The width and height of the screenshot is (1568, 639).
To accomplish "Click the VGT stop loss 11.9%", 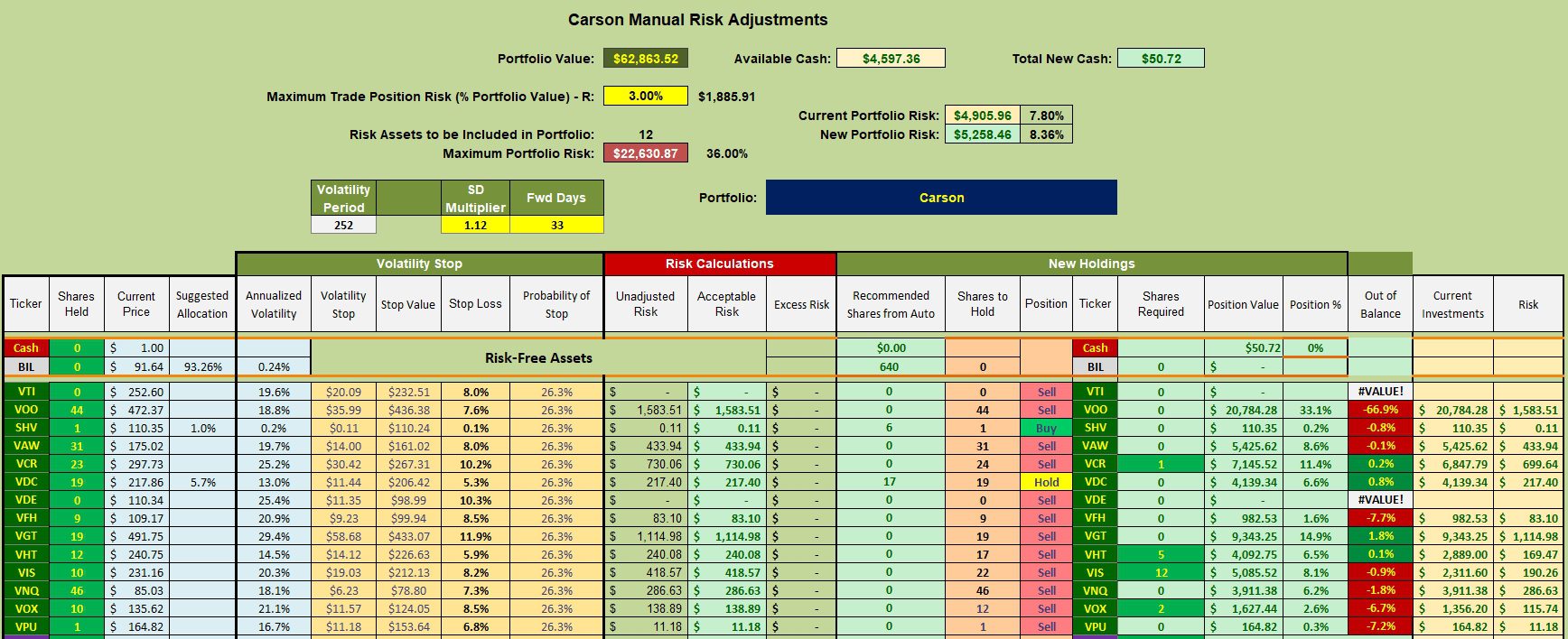I will tap(475, 536).
